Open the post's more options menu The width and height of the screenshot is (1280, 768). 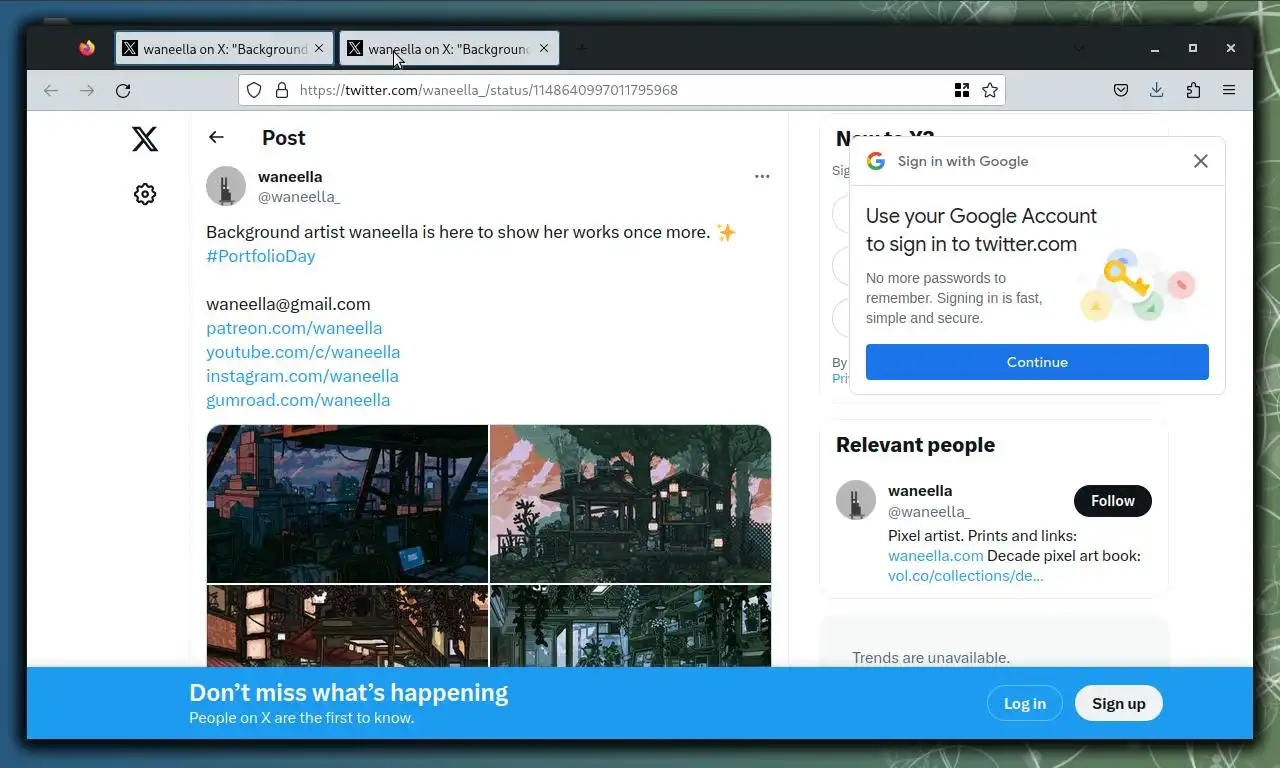pos(762,176)
